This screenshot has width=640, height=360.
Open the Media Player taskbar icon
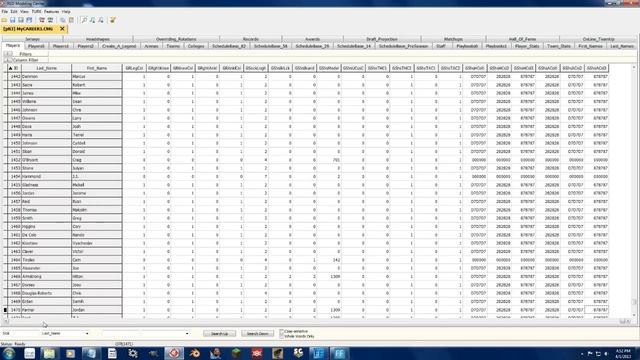(70, 353)
